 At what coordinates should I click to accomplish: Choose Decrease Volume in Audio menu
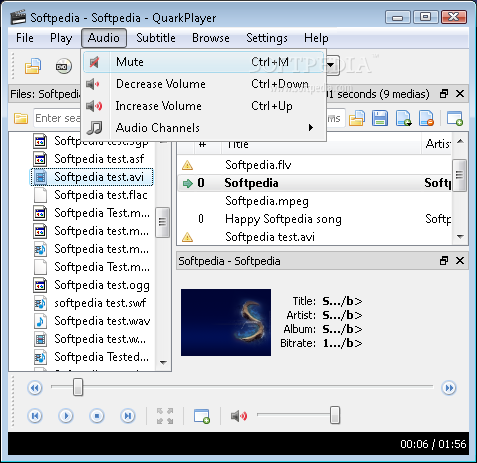[203, 84]
